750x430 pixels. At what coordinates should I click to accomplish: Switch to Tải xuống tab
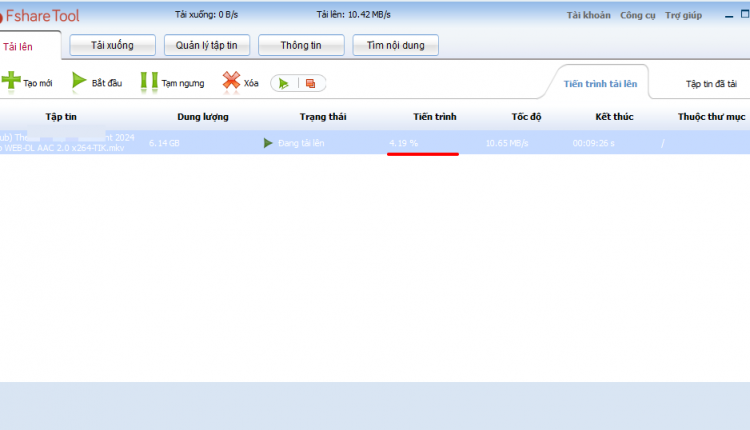(x=112, y=45)
